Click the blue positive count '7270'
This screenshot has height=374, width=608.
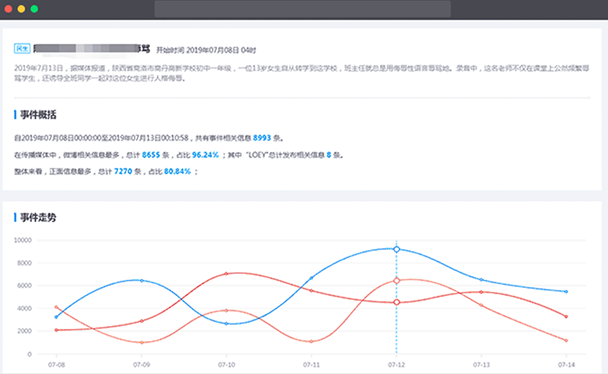(123, 171)
